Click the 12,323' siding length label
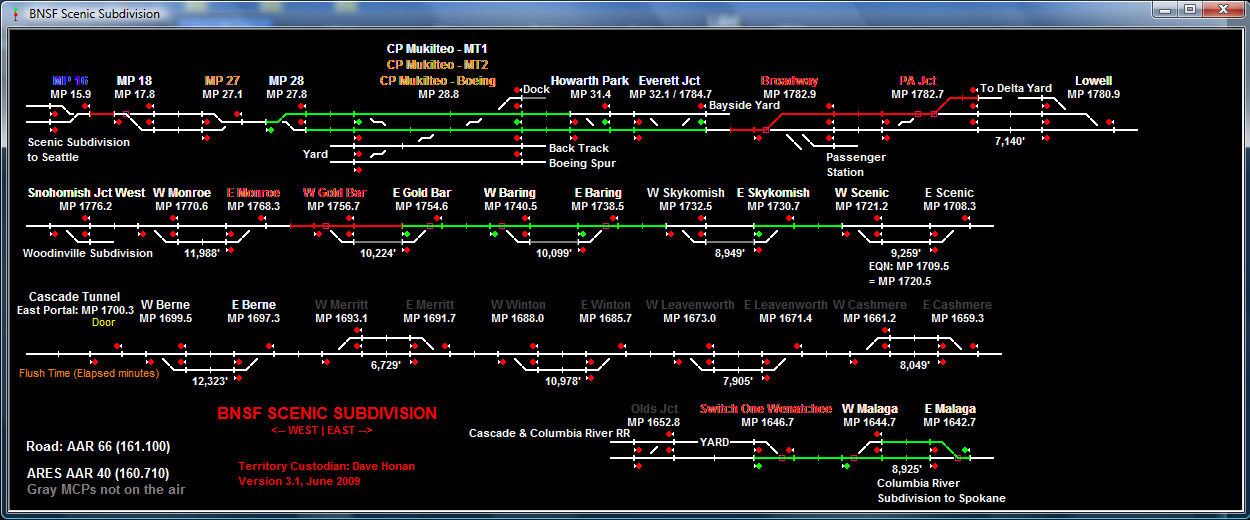1250x520 pixels. point(210,381)
